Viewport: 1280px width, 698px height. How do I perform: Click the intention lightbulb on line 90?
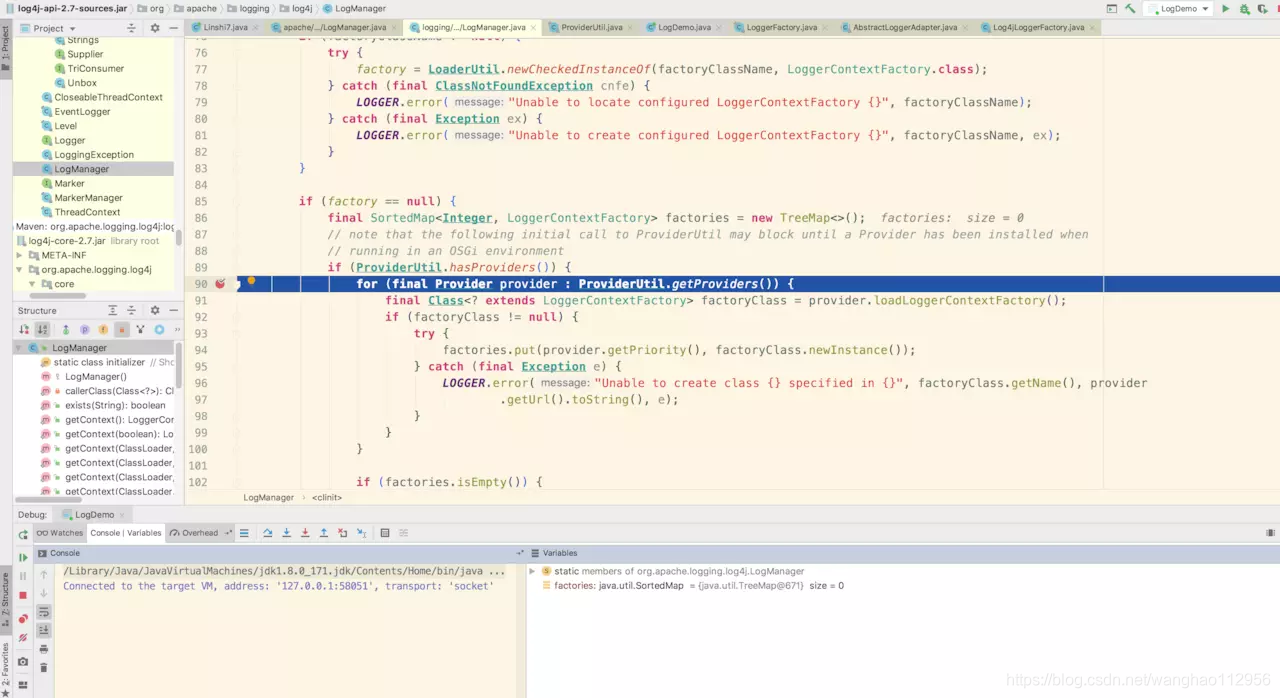pos(251,281)
